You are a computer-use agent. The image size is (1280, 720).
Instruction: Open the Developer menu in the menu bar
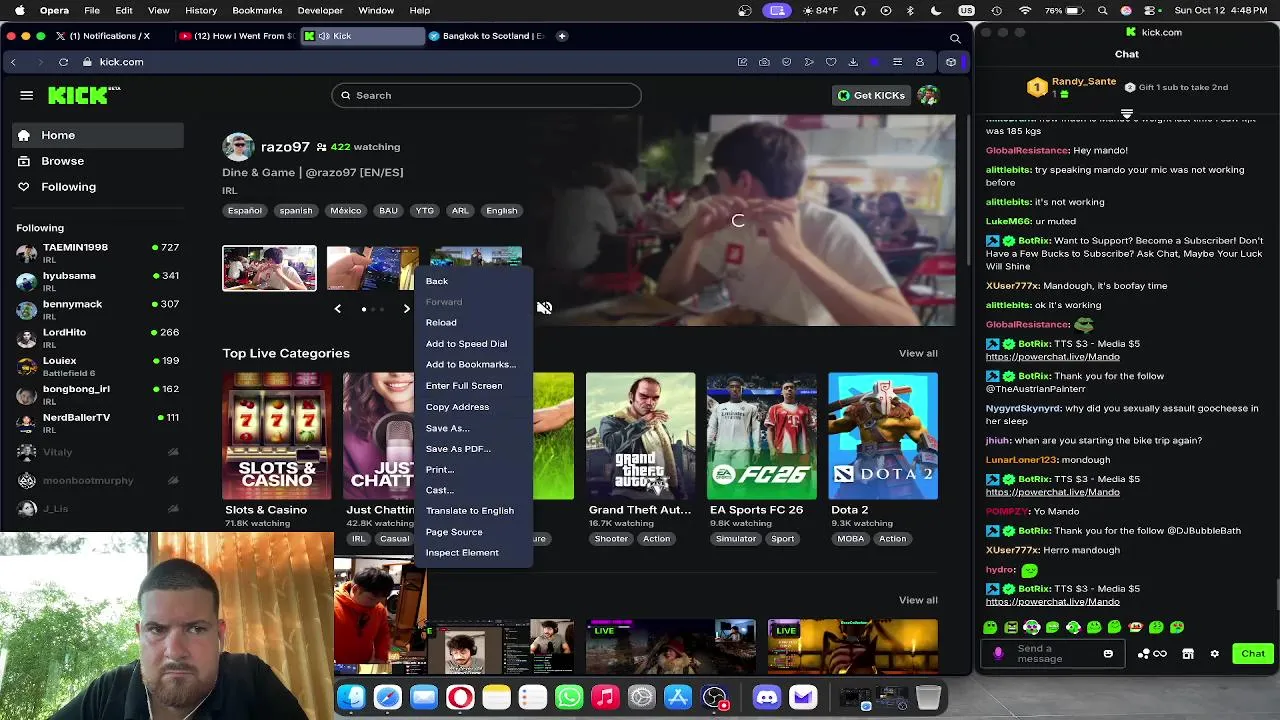click(x=320, y=10)
